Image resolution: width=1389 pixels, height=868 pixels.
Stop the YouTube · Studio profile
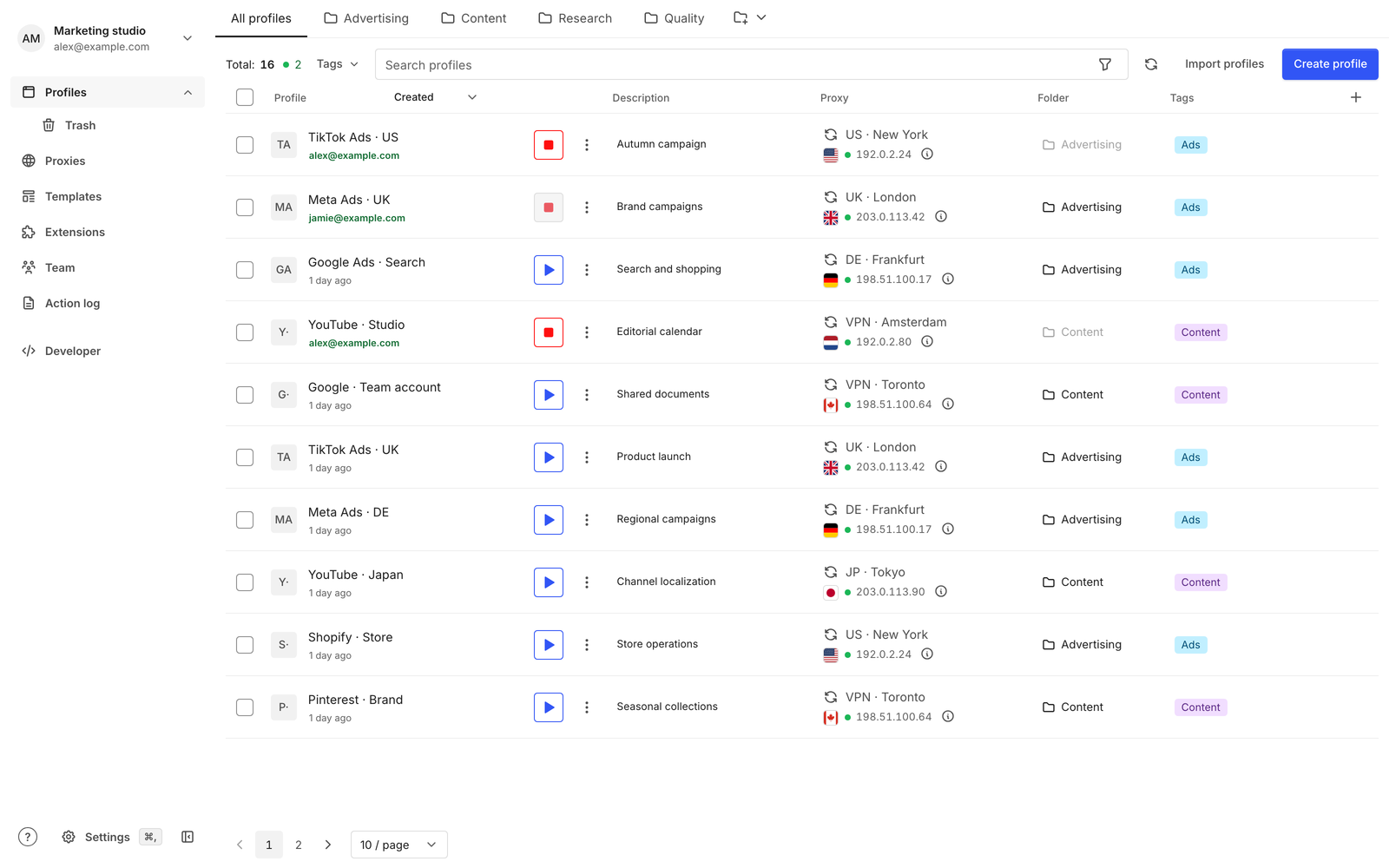pyautogui.click(x=549, y=332)
